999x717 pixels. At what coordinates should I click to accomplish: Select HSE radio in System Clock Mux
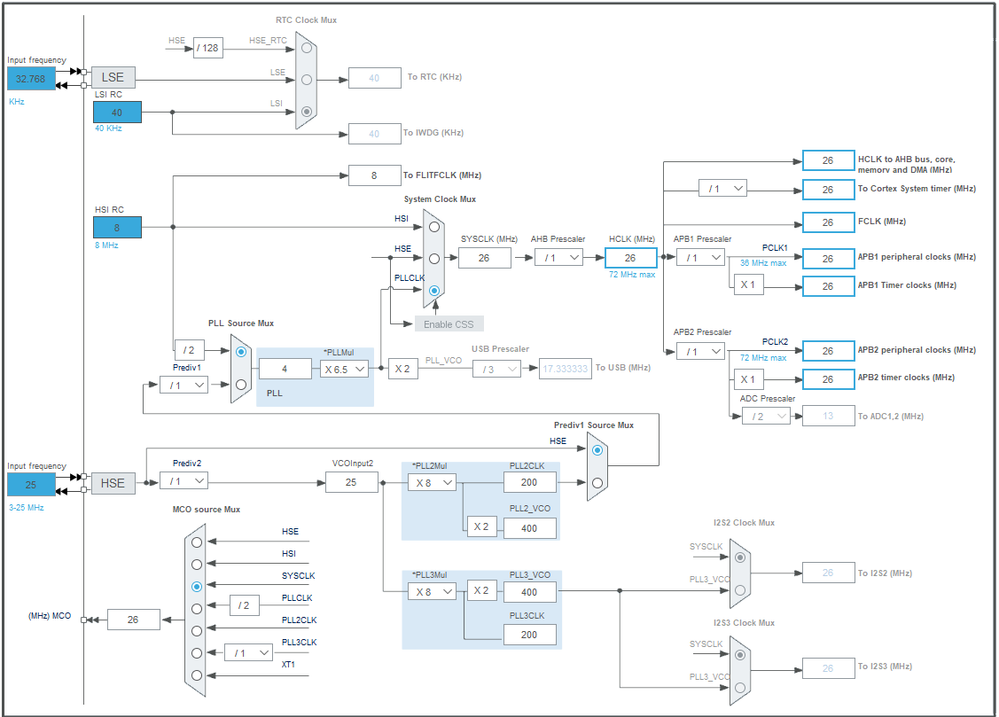point(434,259)
